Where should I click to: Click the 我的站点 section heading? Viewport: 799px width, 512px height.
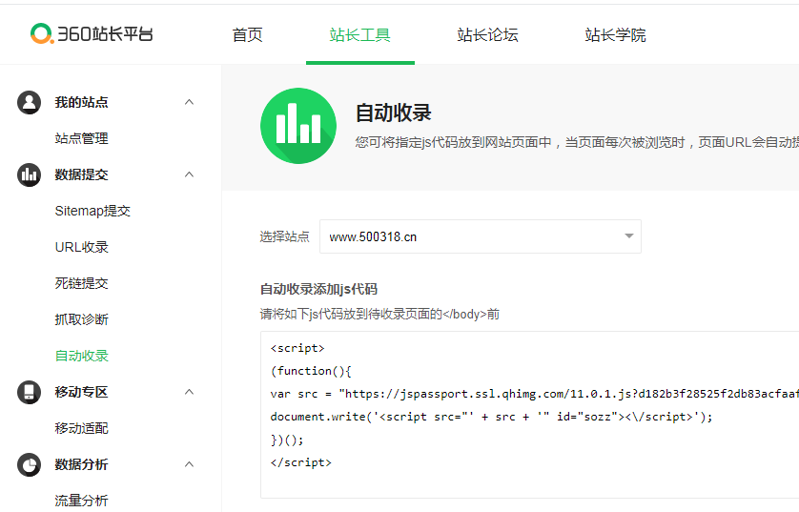pyautogui.click(x=82, y=102)
